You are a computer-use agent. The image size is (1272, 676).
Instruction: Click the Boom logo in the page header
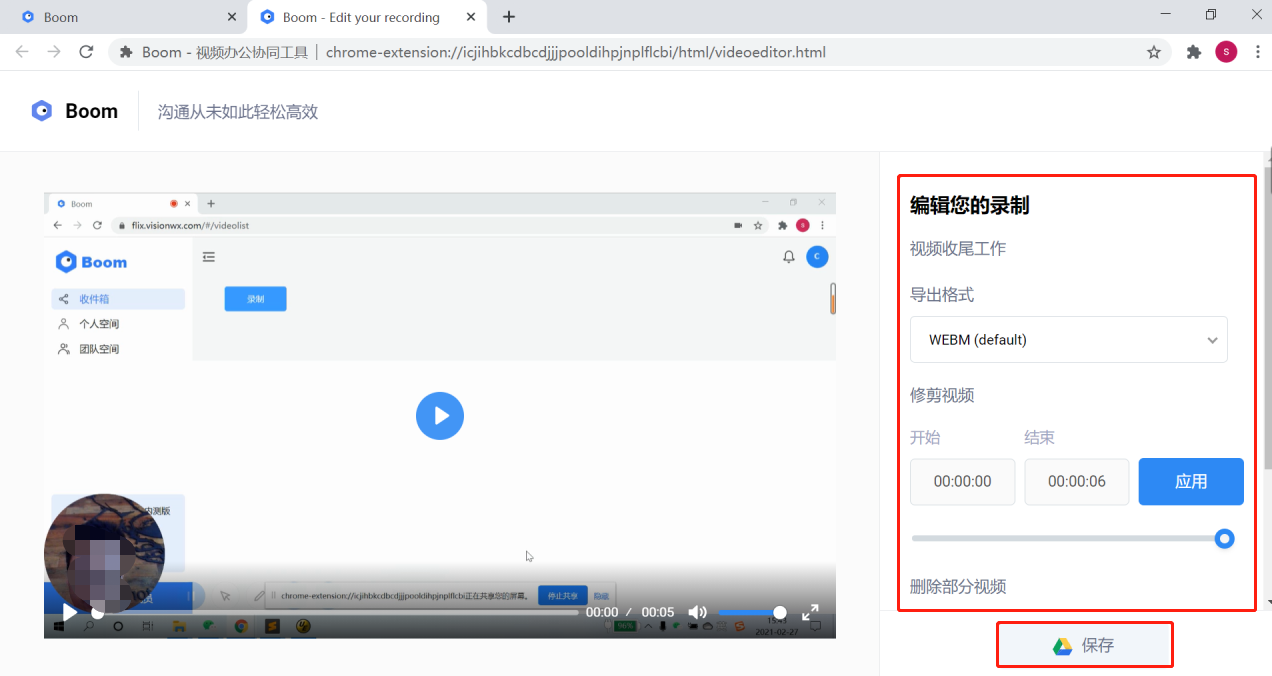[x=74, y=111]
